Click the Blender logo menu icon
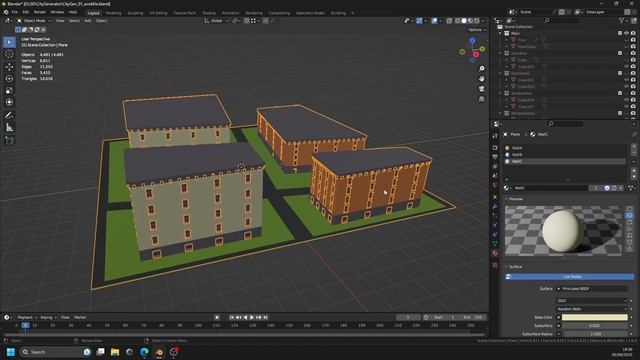Image resolution: width=640 pixels, height=360 pixels. coord(6,12)
